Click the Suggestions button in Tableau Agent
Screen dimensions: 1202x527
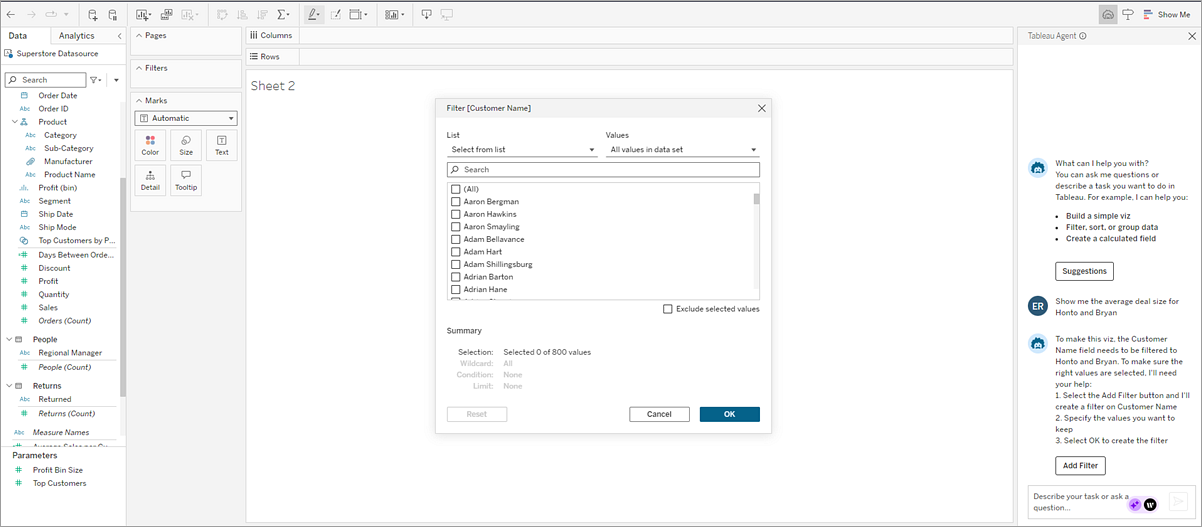(1084, 271)
